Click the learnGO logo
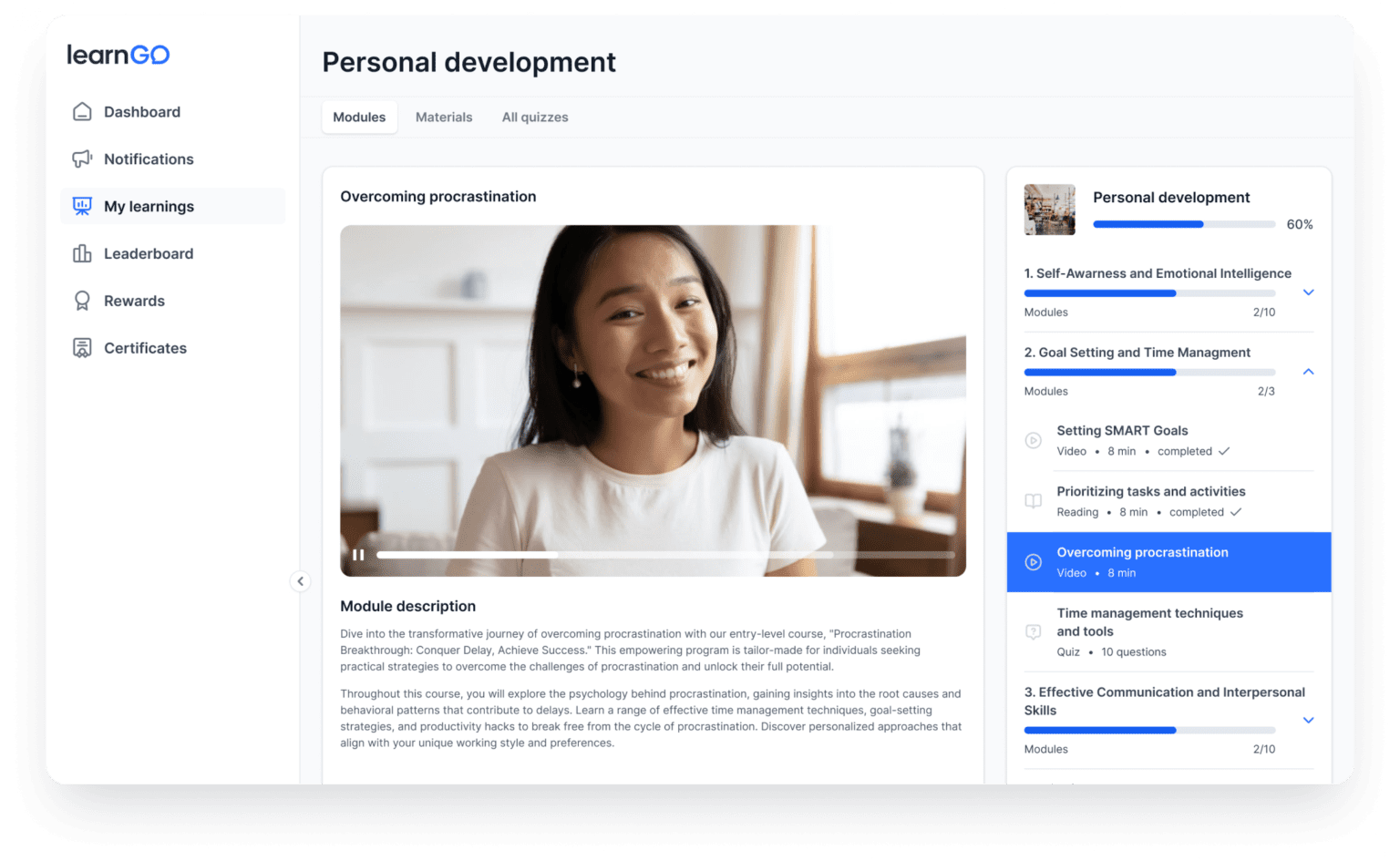Image resolution: width=1400 pixels, height=861 pixels. (x=118, y=56)
